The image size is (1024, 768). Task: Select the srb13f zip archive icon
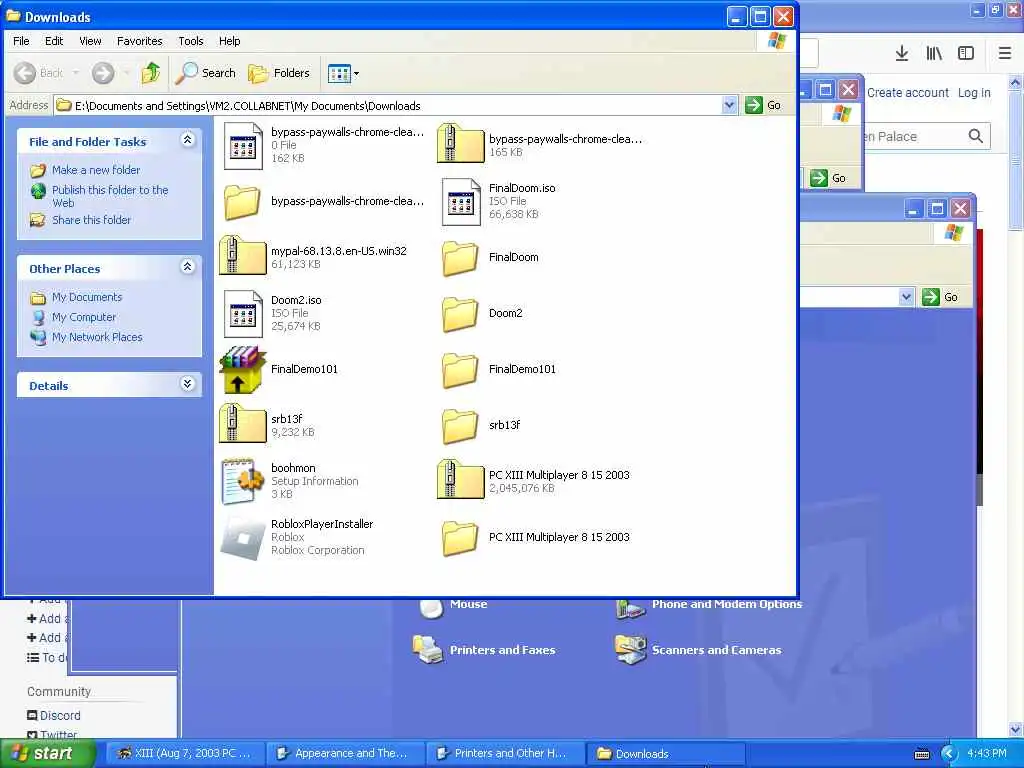[x=243, y=424]
